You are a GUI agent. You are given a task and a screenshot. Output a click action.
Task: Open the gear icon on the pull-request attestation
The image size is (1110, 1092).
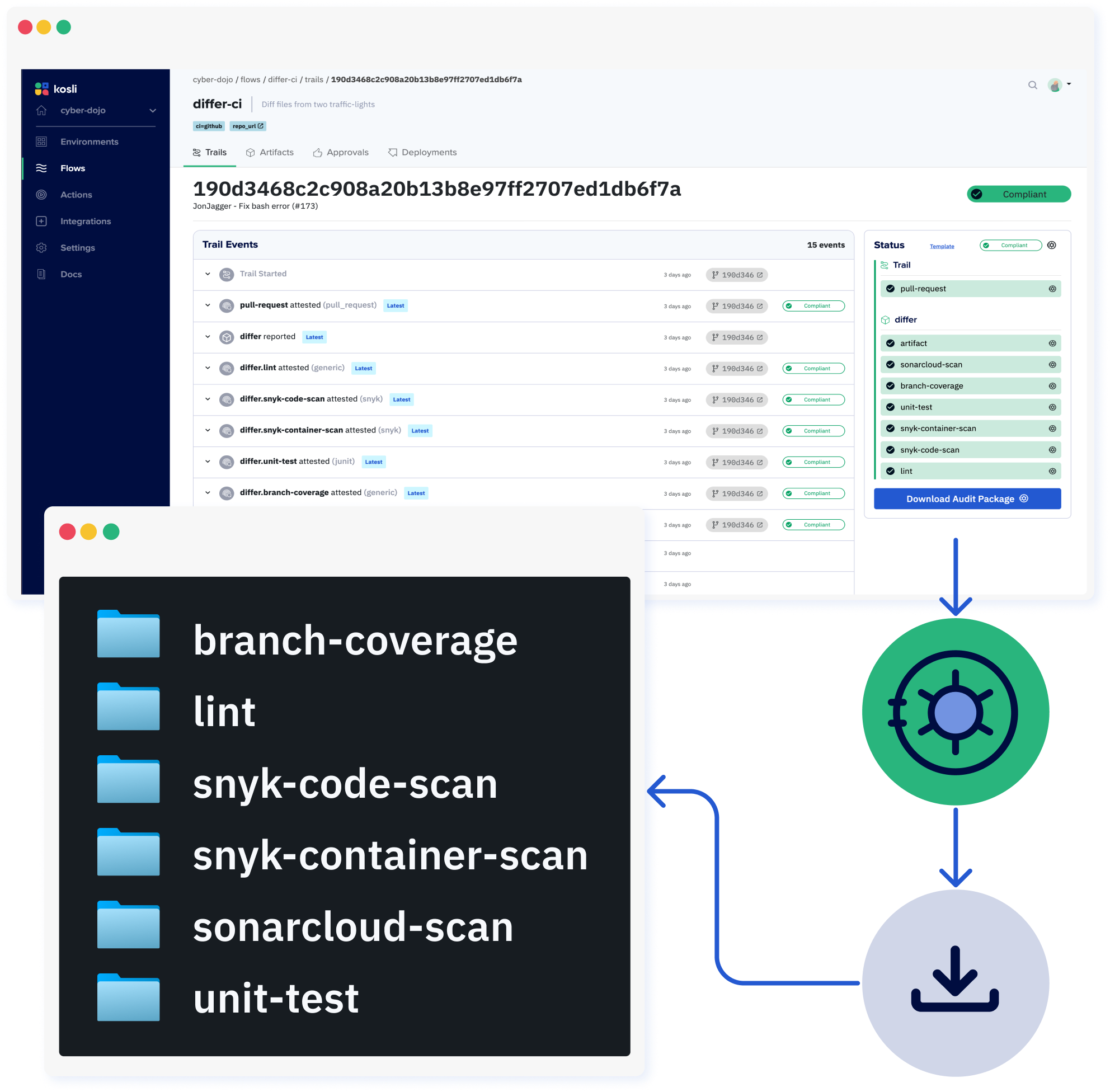pos(1052,289)
